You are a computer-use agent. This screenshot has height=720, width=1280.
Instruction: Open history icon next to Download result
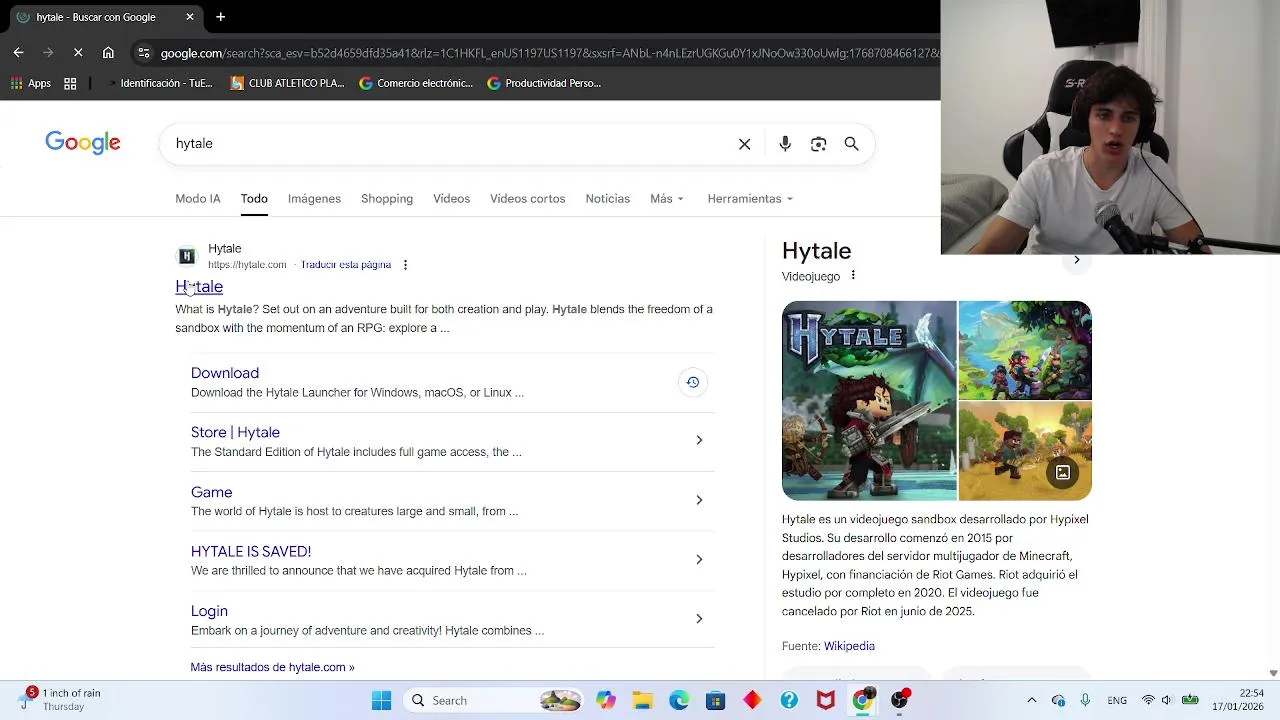tap(692, 382)
